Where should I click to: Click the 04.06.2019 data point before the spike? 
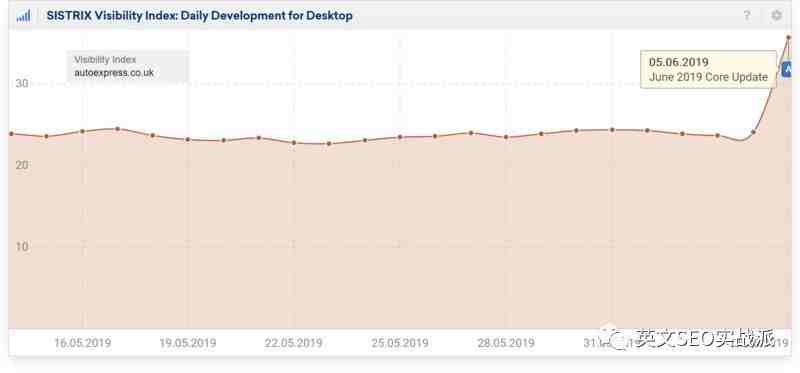tap(754, 132)
